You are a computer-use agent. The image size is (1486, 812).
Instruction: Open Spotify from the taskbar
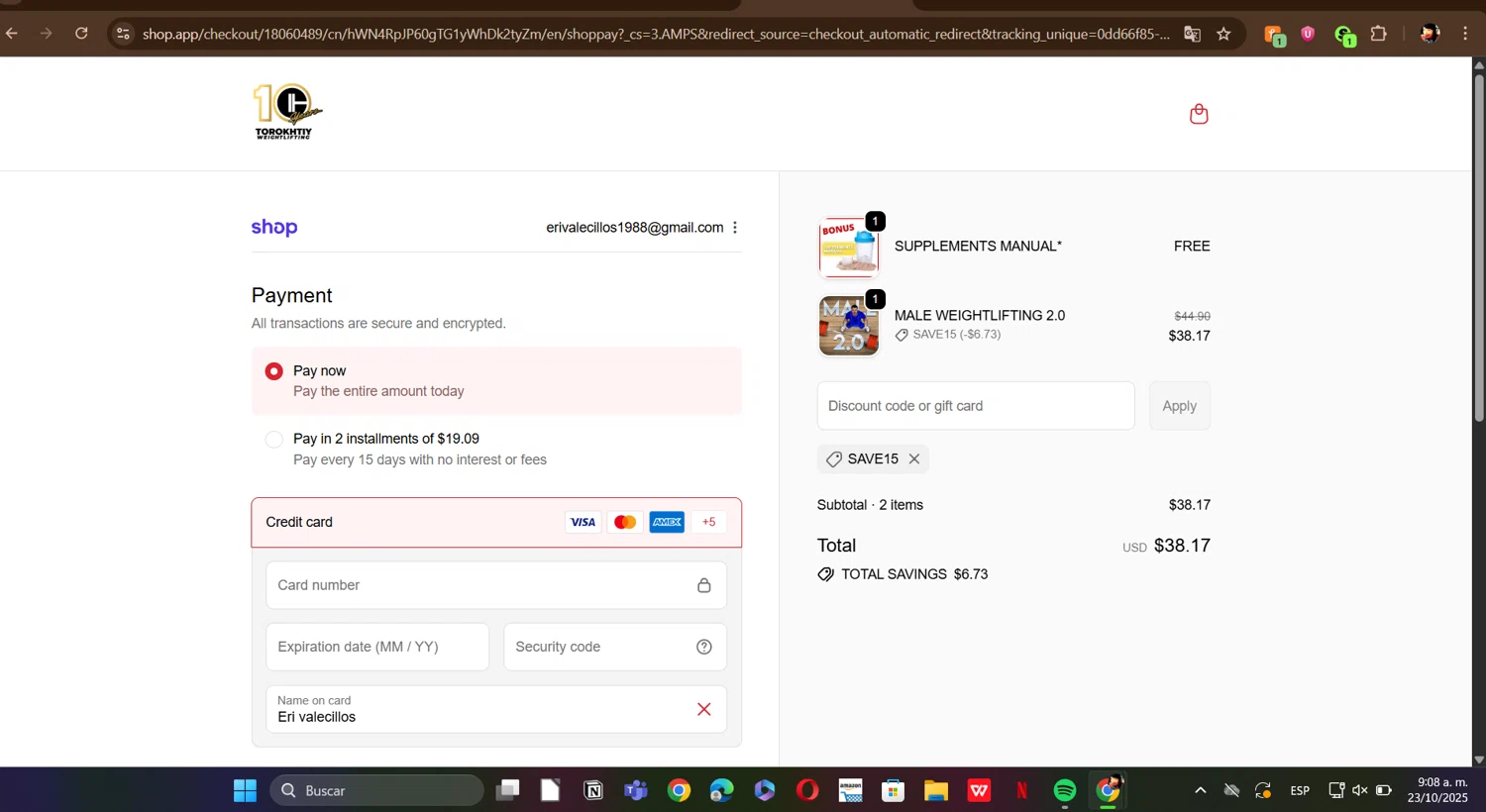[x=1065, y=790]
